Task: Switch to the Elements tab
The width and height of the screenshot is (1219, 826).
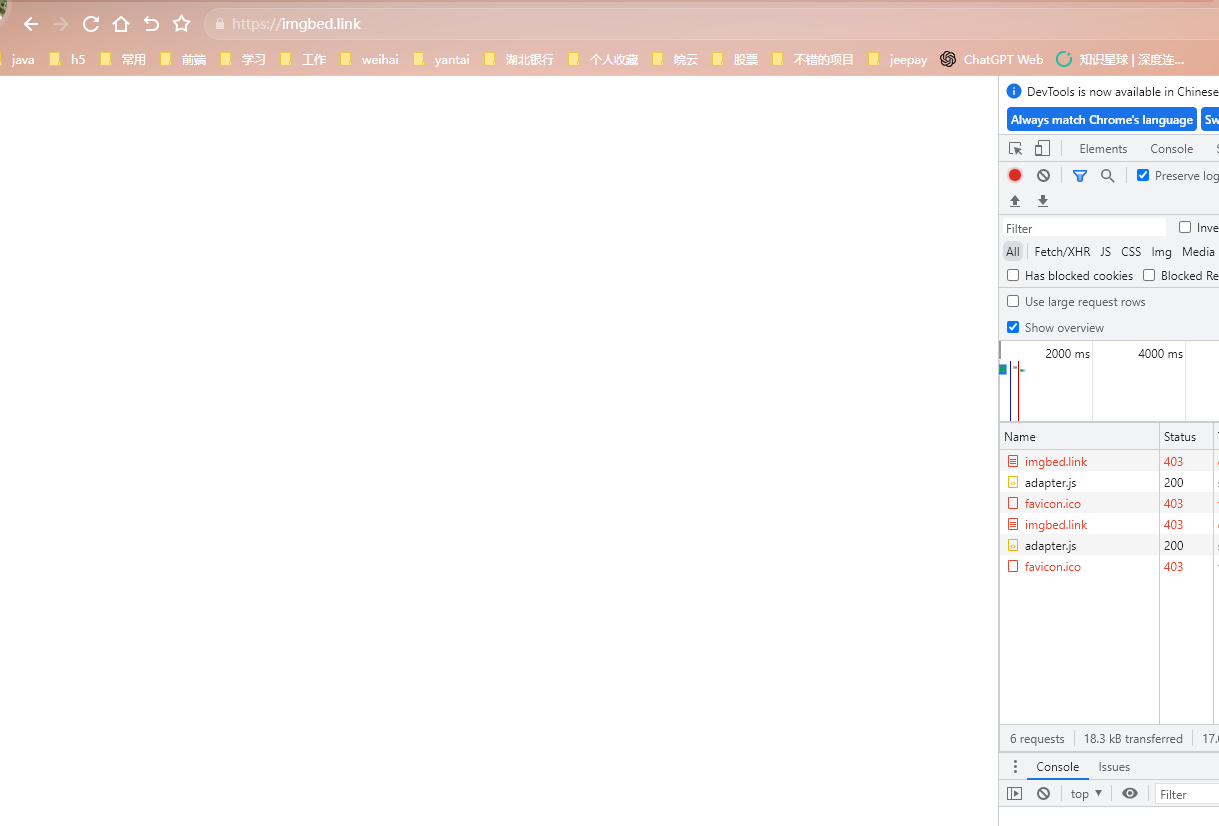Action: point(1103,149)
